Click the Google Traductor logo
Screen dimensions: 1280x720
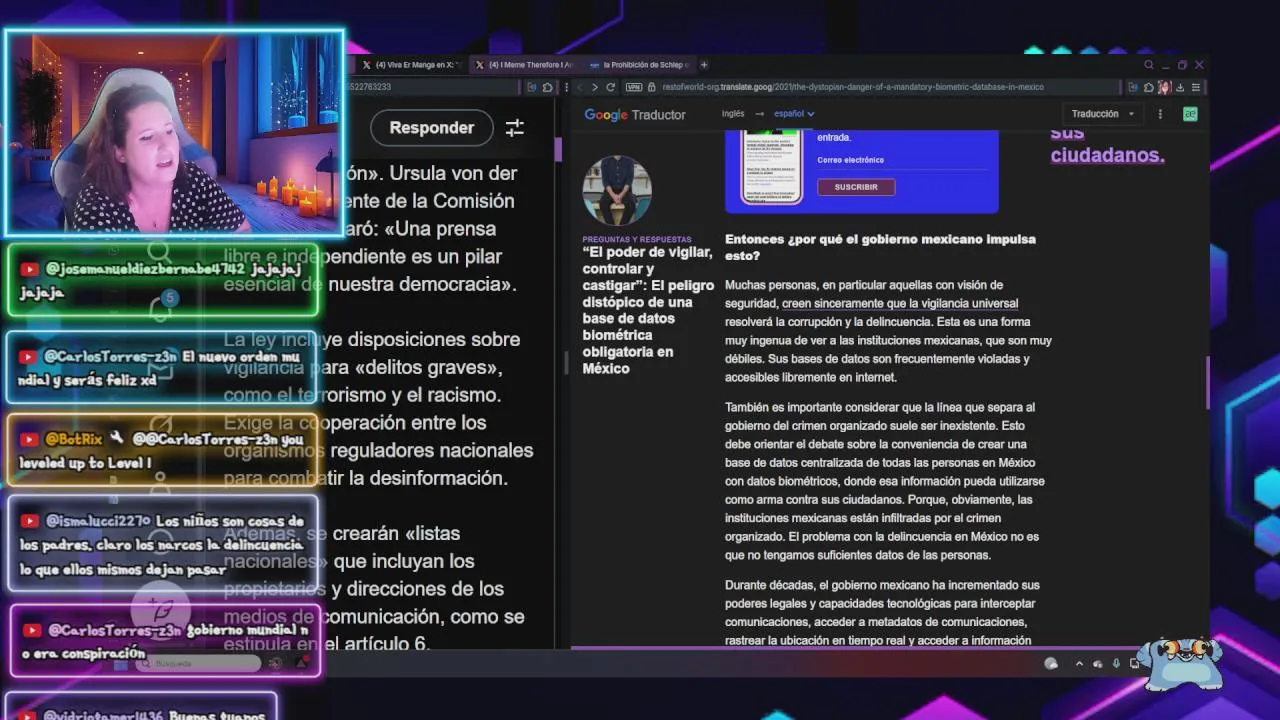point(635,115)
